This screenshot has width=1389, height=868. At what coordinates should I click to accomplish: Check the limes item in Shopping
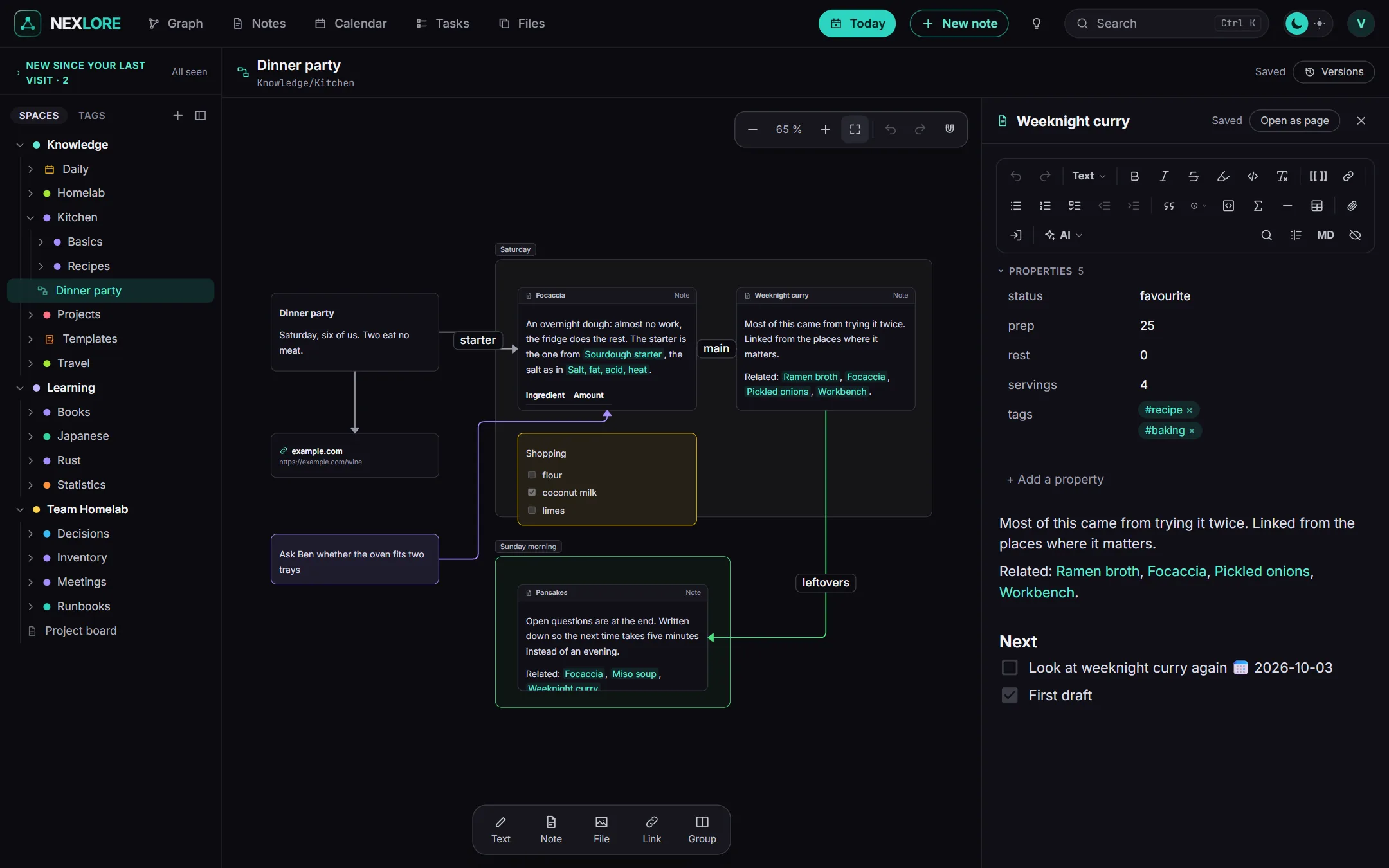[x=532, y=511]
